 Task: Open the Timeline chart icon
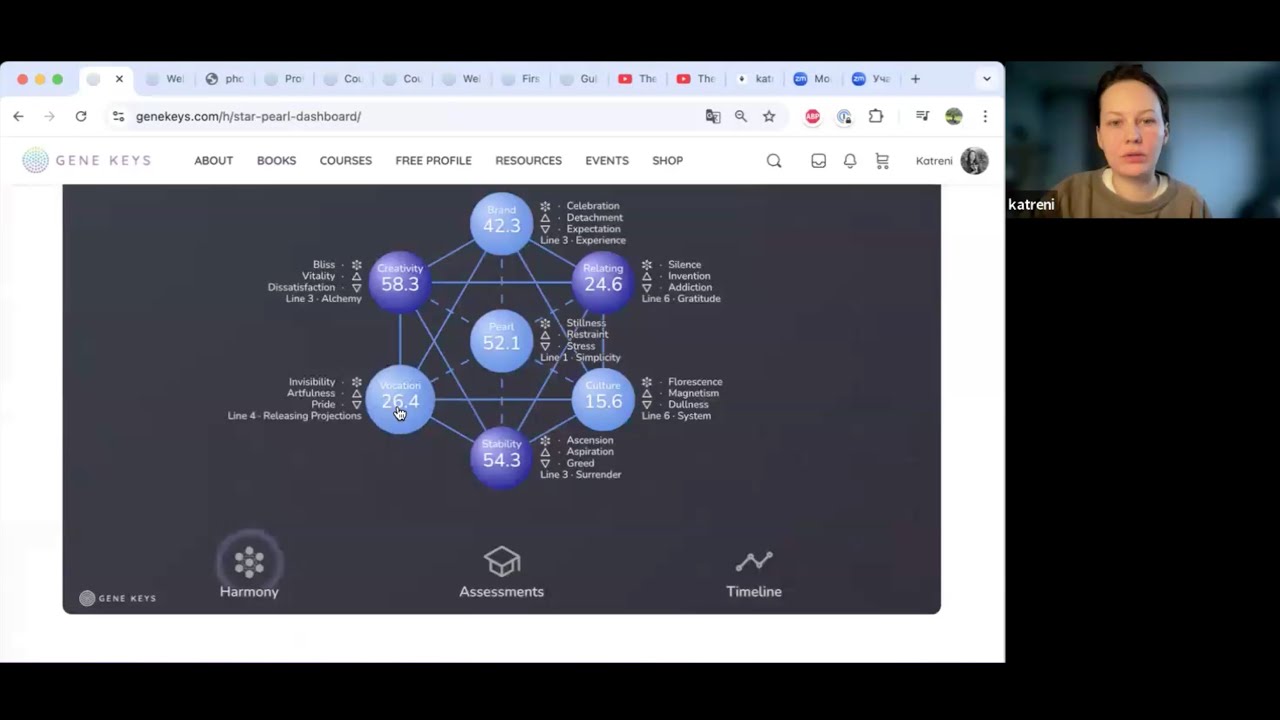point(754,561)
